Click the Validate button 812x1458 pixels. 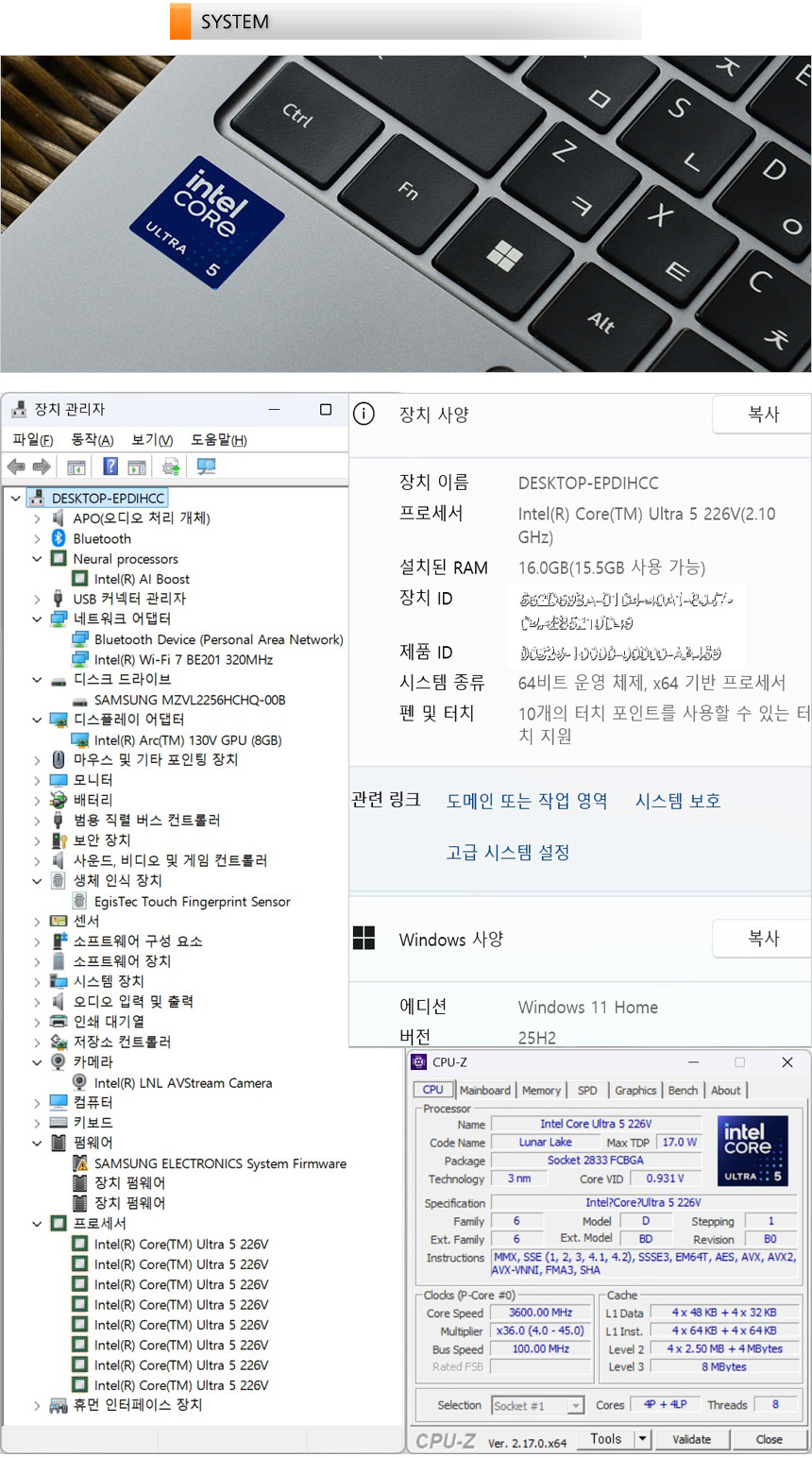pyautogui.click(x=691, y=1439)
